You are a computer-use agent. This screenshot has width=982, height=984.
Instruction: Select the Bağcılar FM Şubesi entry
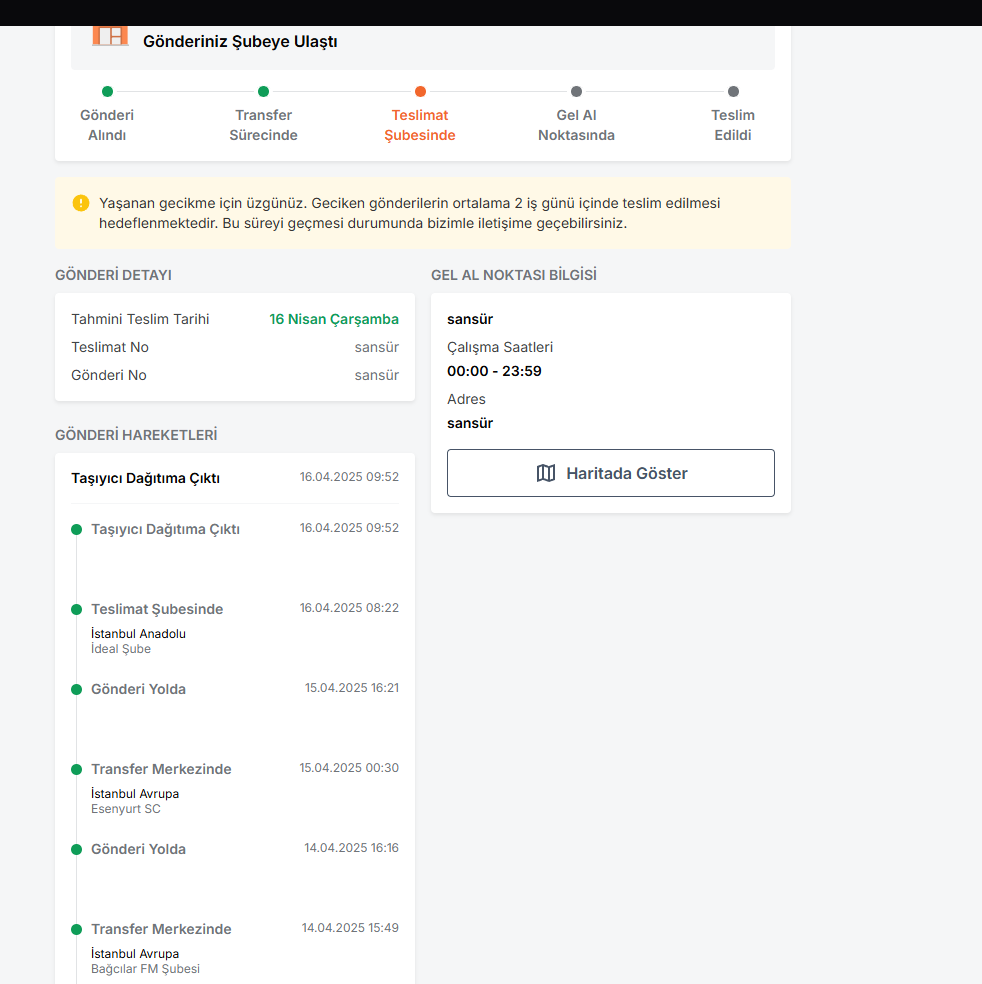145,969
